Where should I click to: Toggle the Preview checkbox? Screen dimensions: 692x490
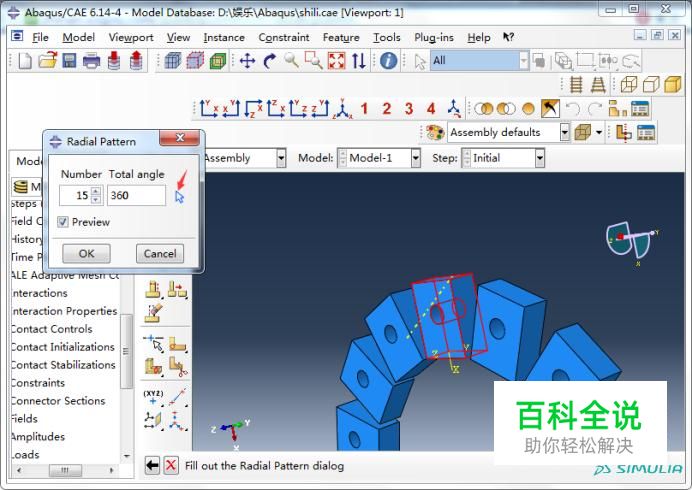pyautogui.click(x=63, y=222)
